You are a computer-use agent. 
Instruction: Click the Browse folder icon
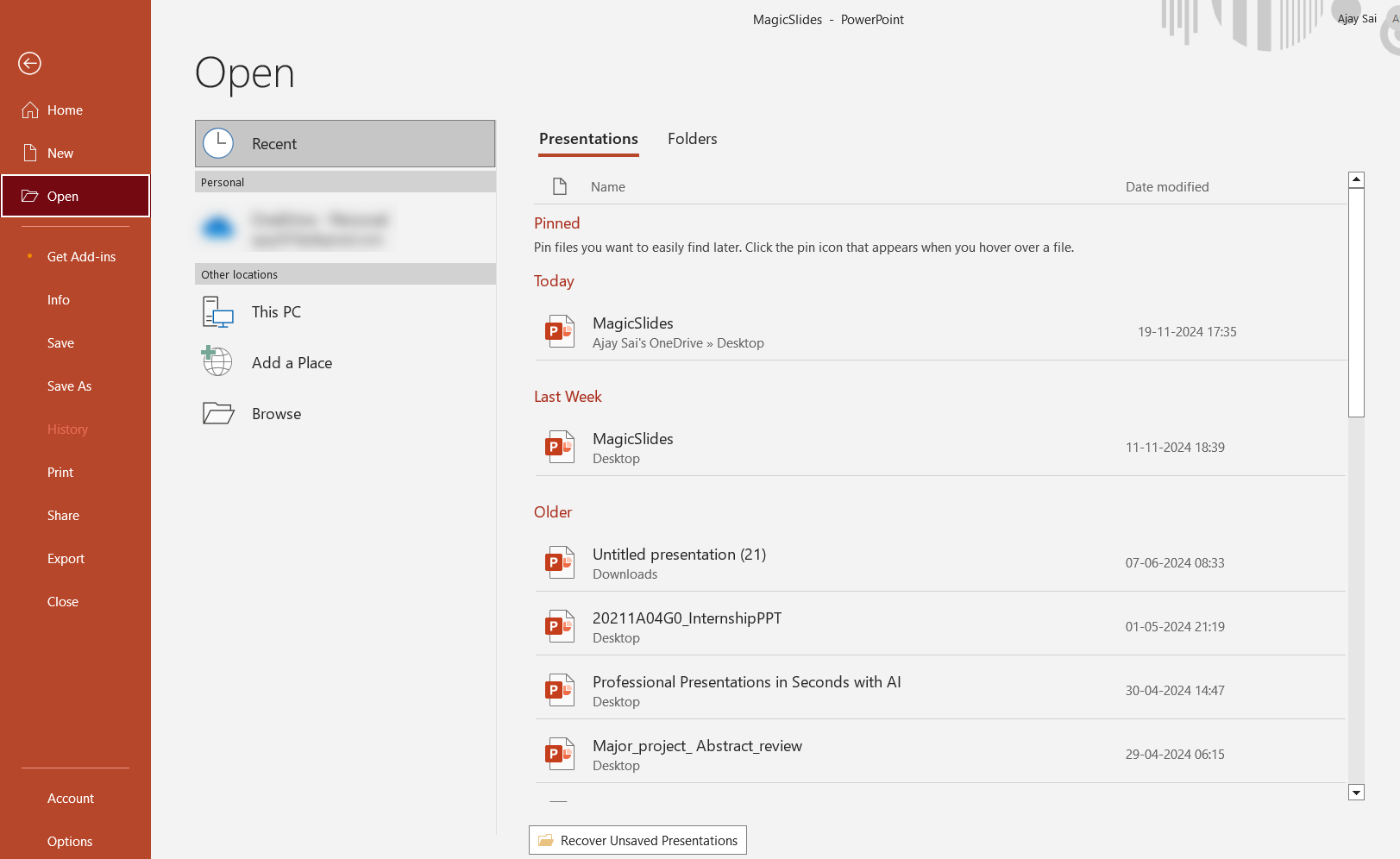[x=218, y=414]
